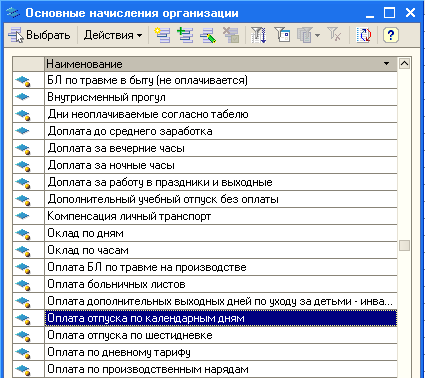Add new entry by copying icon

tap(185, 35)
